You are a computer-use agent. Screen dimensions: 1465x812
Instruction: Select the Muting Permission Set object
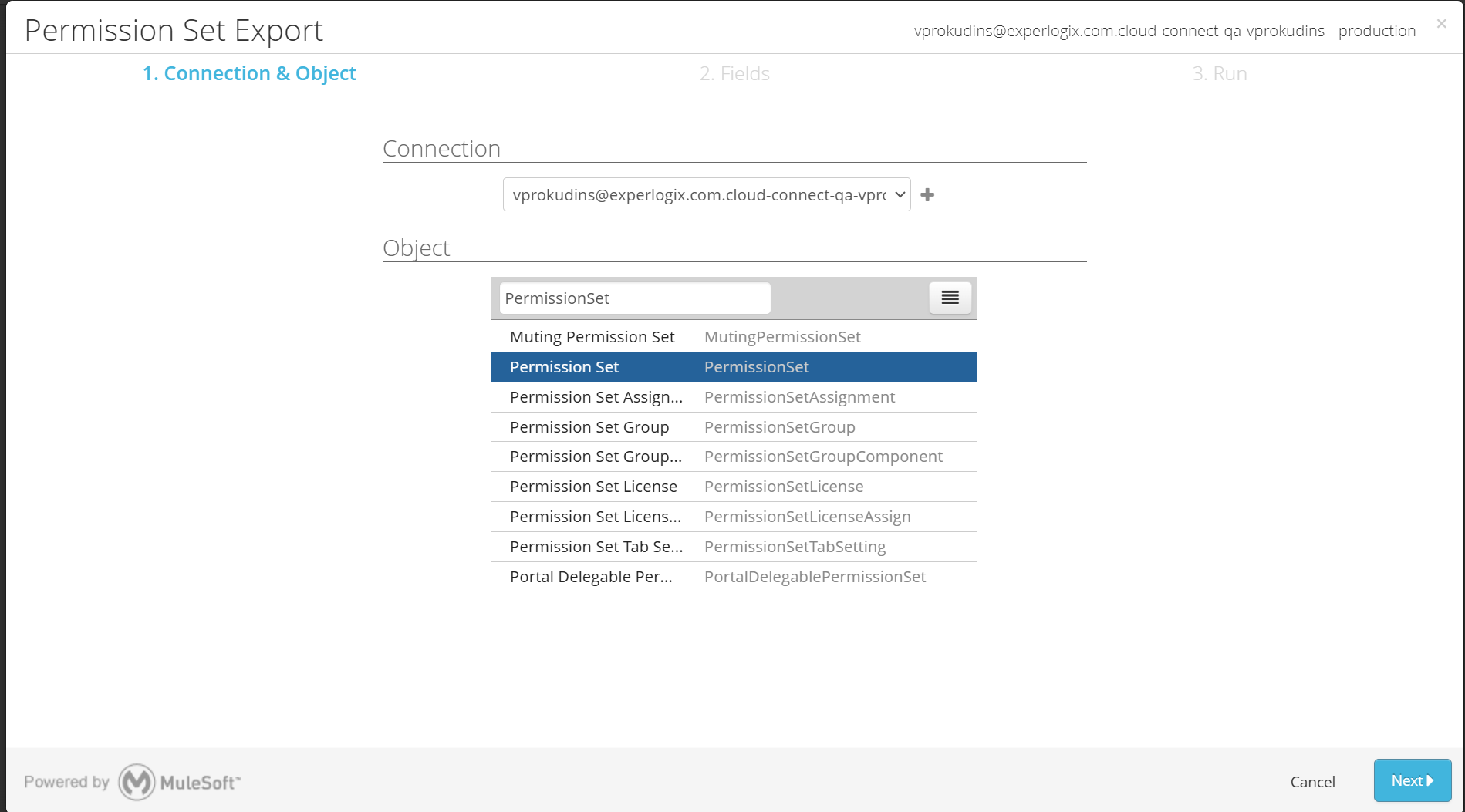pyautogui.click(x=734, y=337)
